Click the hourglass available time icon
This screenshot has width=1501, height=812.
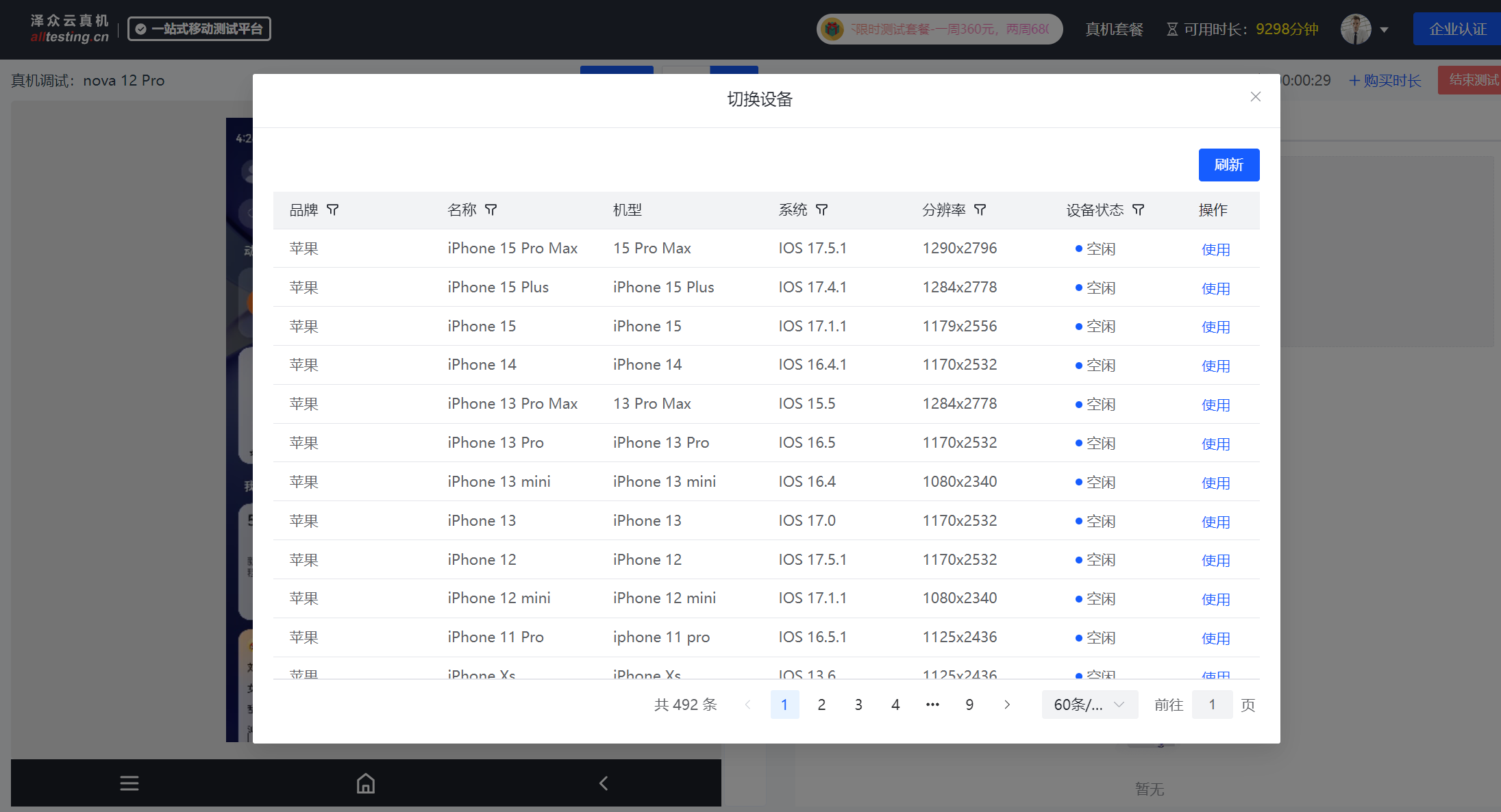coord(1172,29)
